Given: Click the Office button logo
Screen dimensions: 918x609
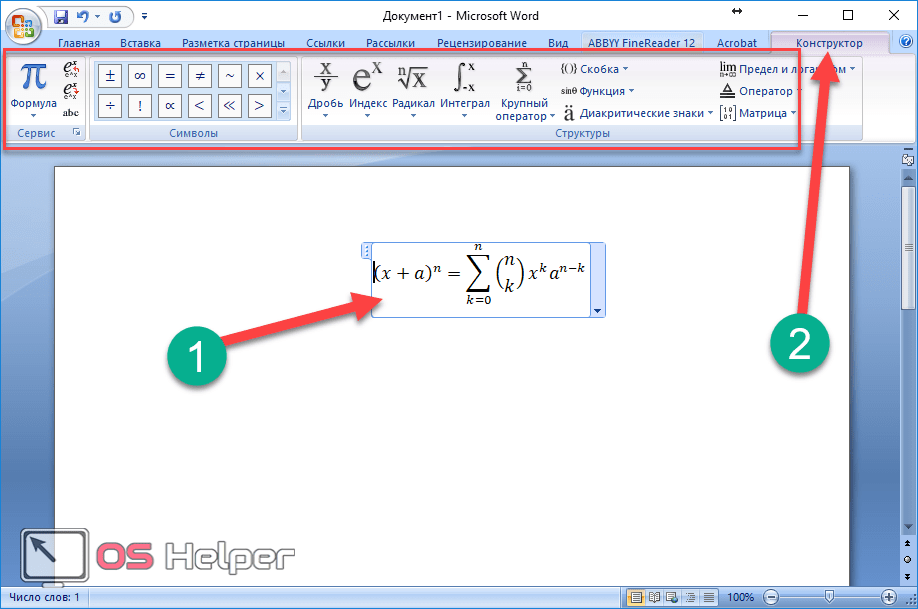Looking at the screenshot, I should 24,21.
